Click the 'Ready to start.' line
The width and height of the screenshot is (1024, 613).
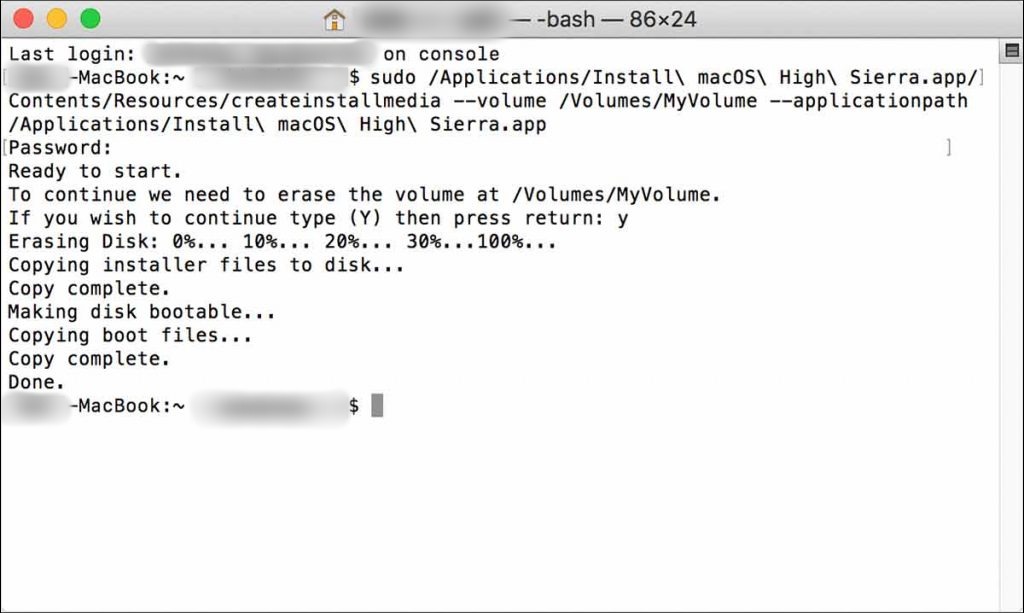[95, 171]
